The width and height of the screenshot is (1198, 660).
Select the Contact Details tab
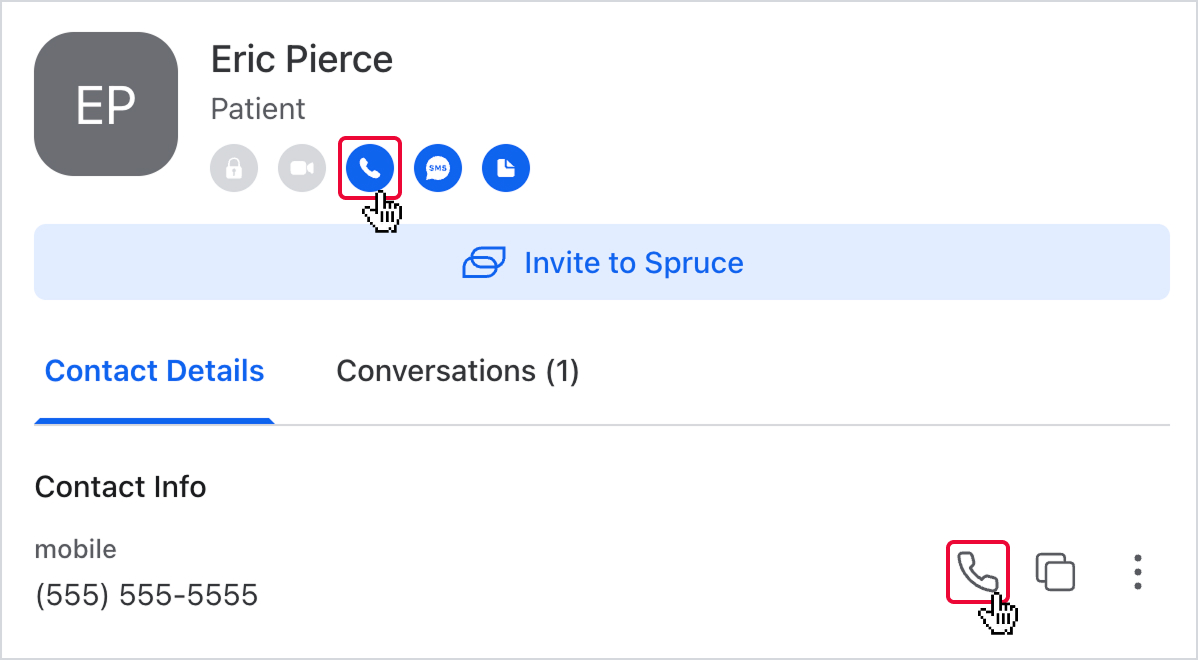coord(154,371)
